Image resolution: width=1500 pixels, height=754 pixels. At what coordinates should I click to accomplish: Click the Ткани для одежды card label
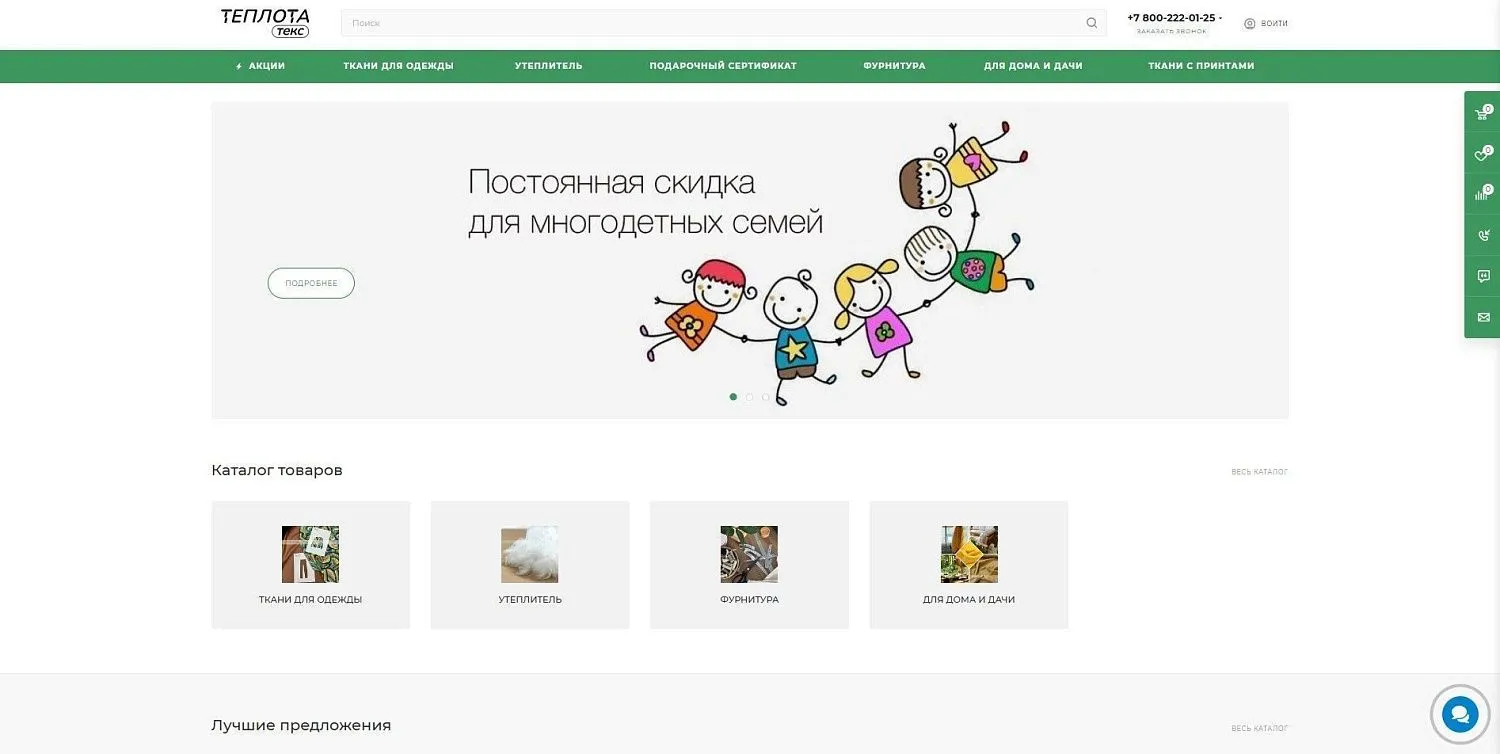point(310,600)
